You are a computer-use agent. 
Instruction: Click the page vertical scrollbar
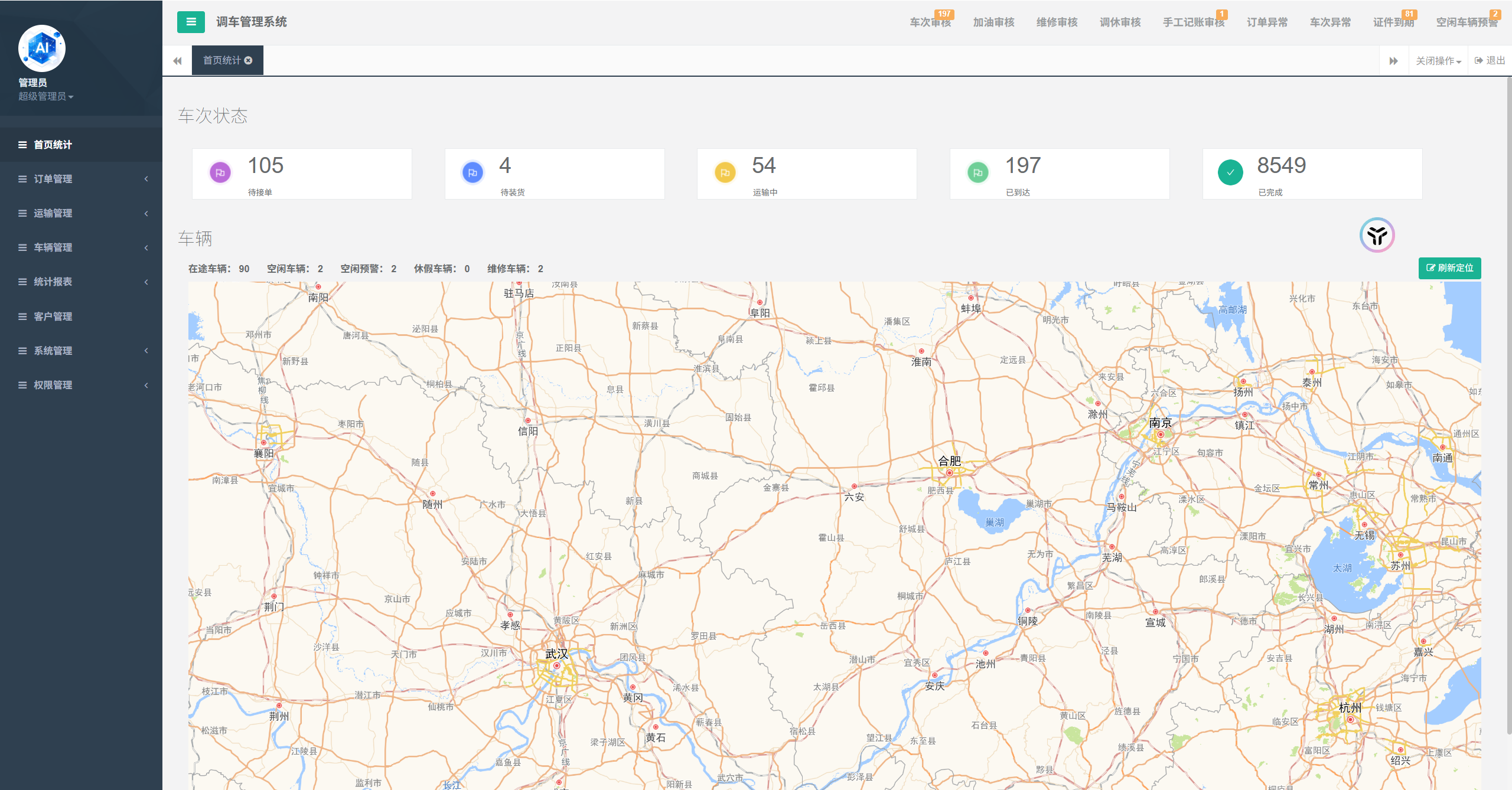(x=1508, y=407)
